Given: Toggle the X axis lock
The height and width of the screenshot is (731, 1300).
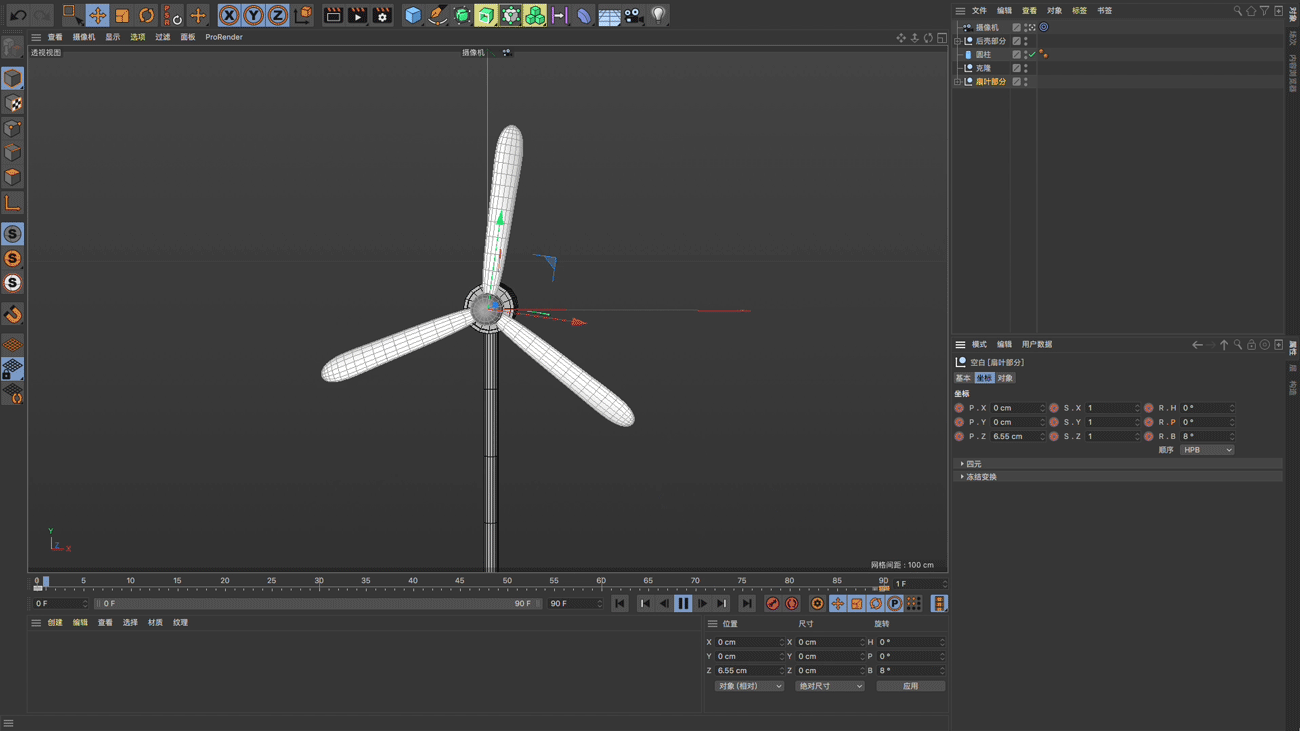Looking at the screenshot, I should tap(229, 15).
